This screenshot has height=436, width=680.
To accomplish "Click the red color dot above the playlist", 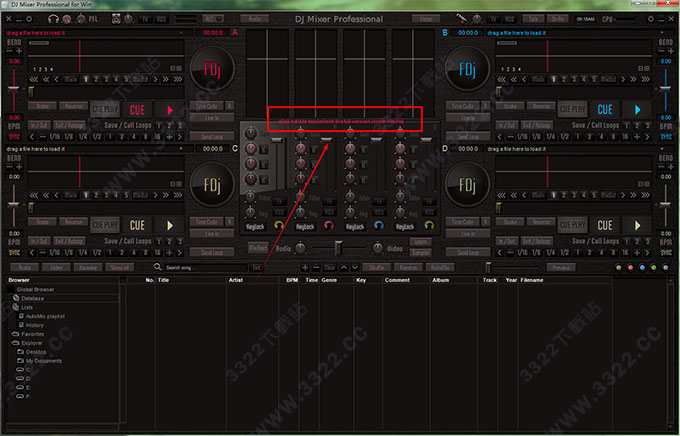I will click(631, 268).
